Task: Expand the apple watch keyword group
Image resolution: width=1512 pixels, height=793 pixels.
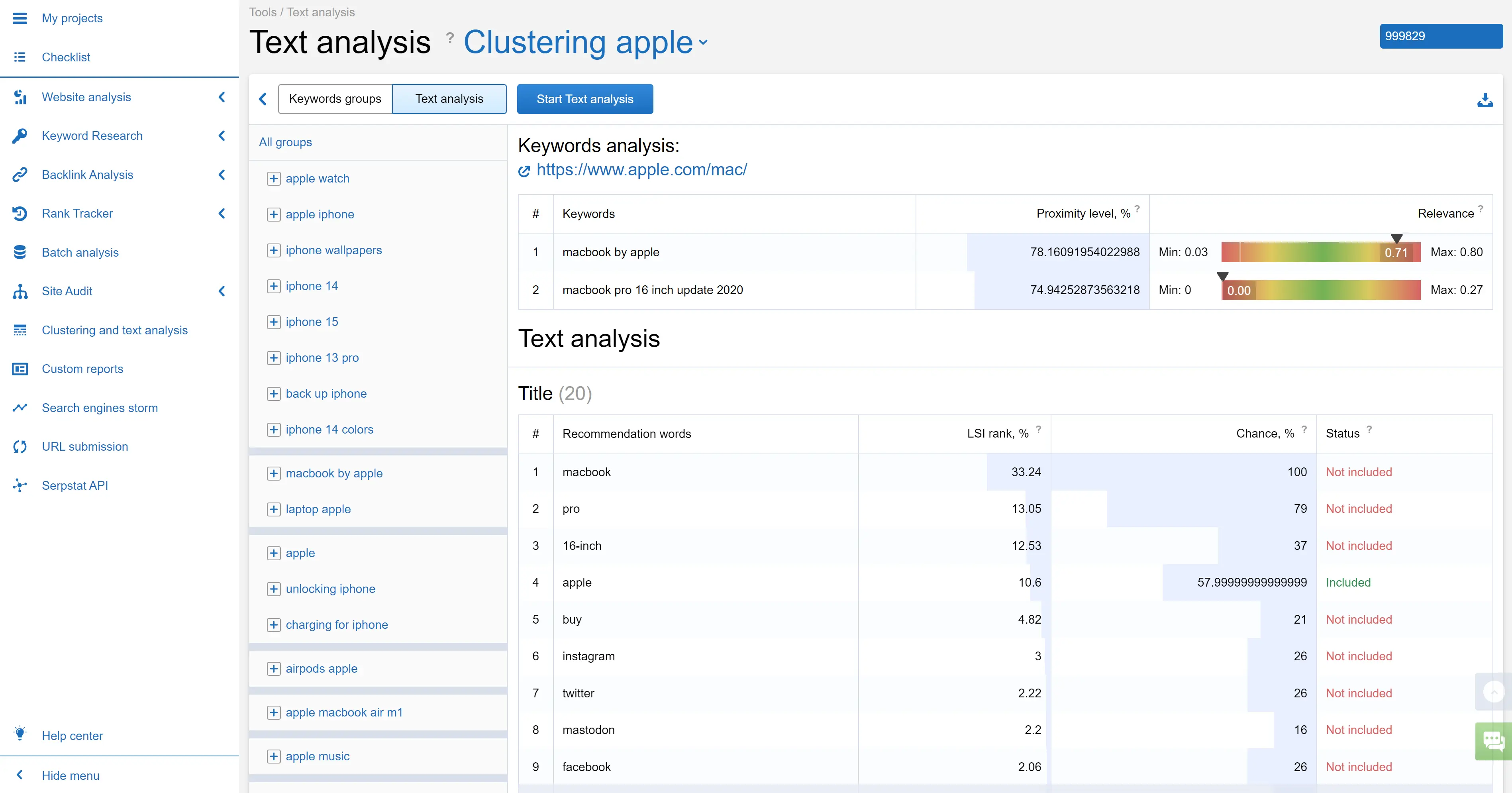Action: coord(274,179)
